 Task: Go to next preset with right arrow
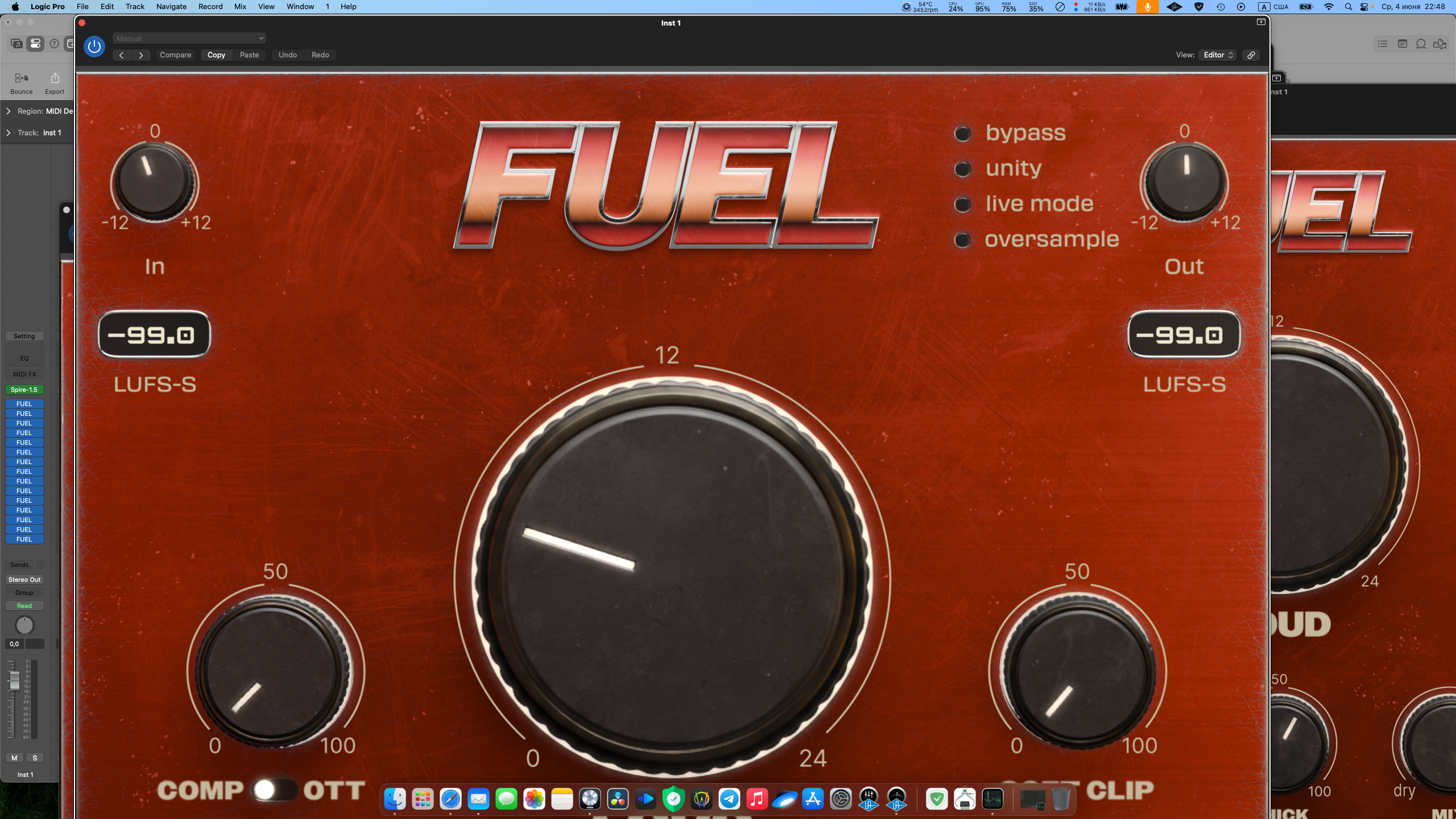pos(140,55)
